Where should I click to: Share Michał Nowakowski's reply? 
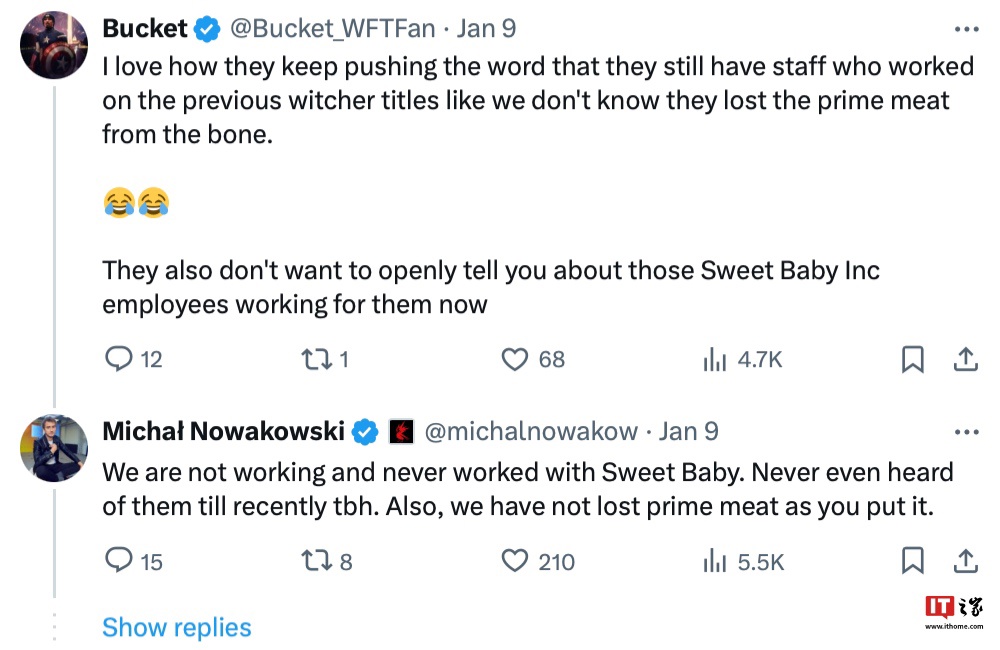[965, 561]
